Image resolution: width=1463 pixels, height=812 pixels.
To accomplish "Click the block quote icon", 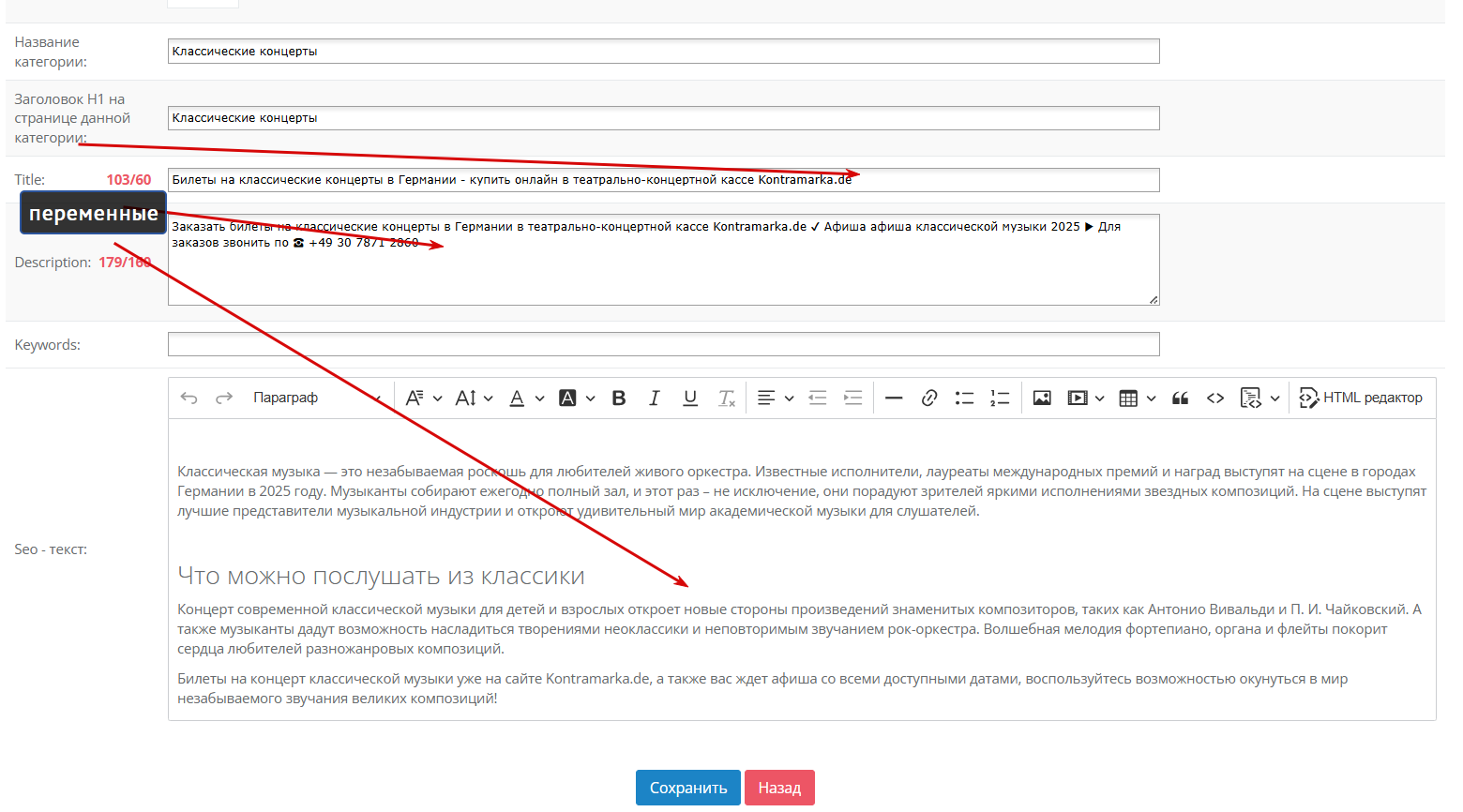I will (1181, 398).
